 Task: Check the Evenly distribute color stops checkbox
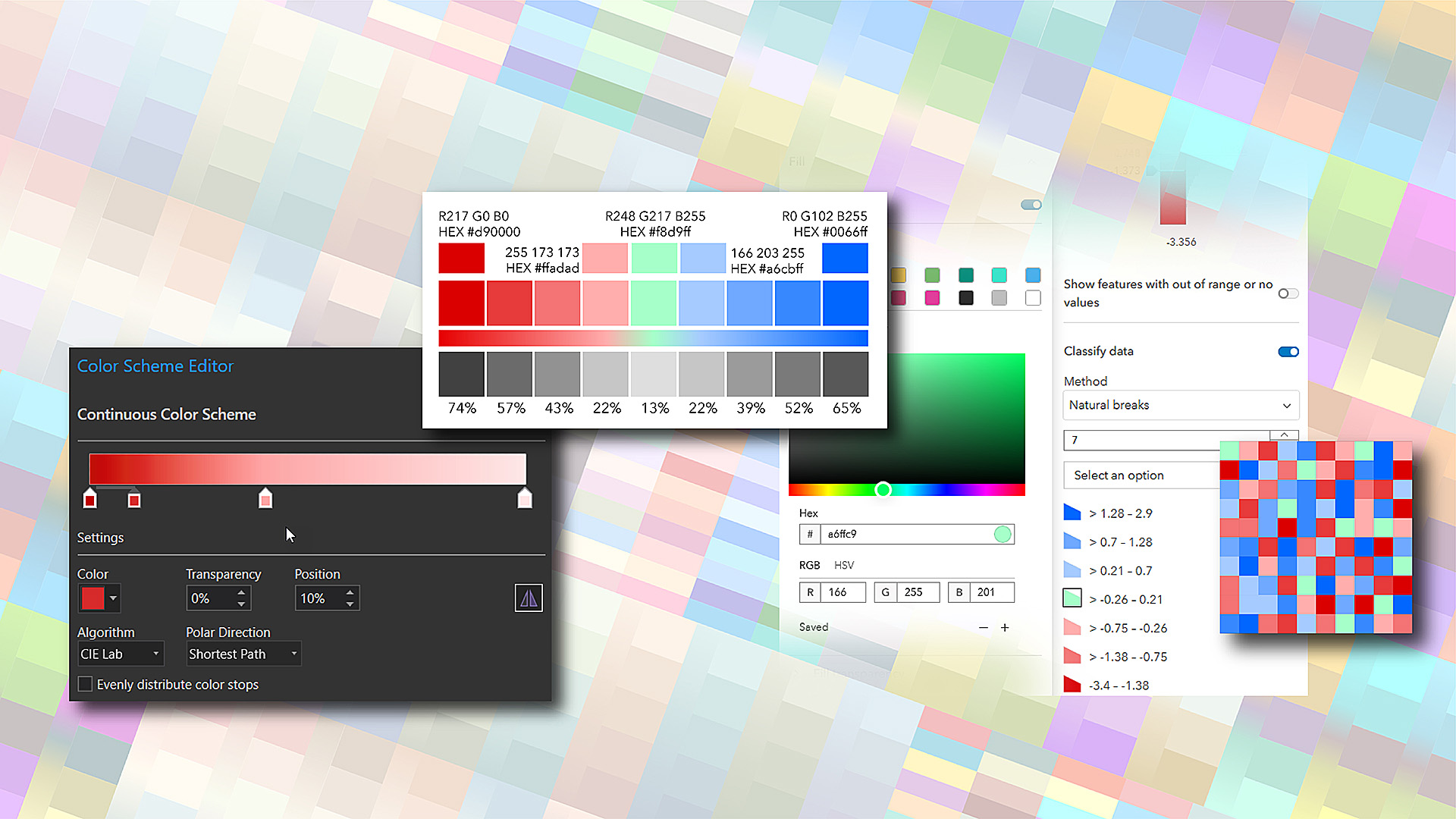85,683
